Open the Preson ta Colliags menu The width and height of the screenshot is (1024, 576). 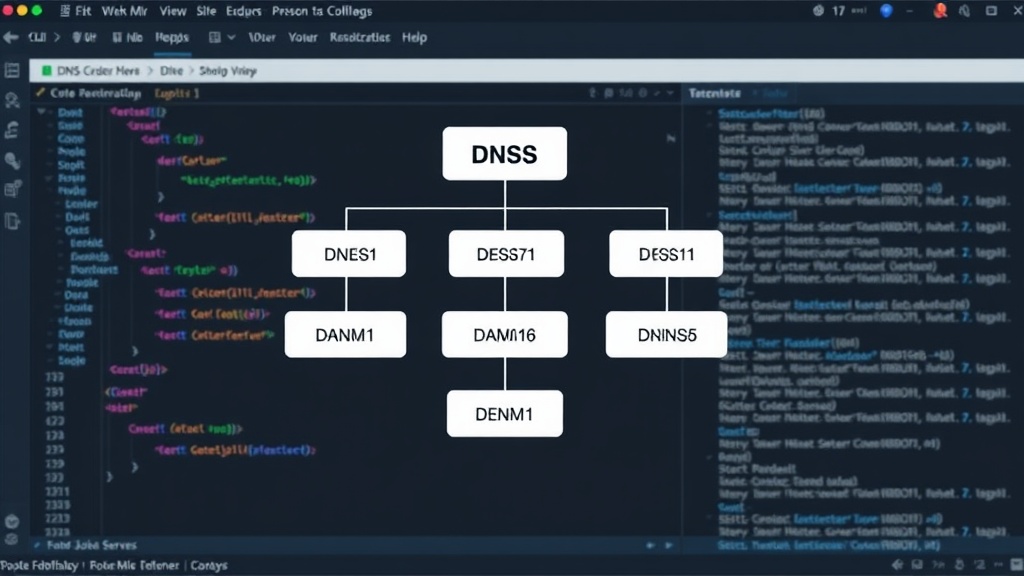[322, 11]
